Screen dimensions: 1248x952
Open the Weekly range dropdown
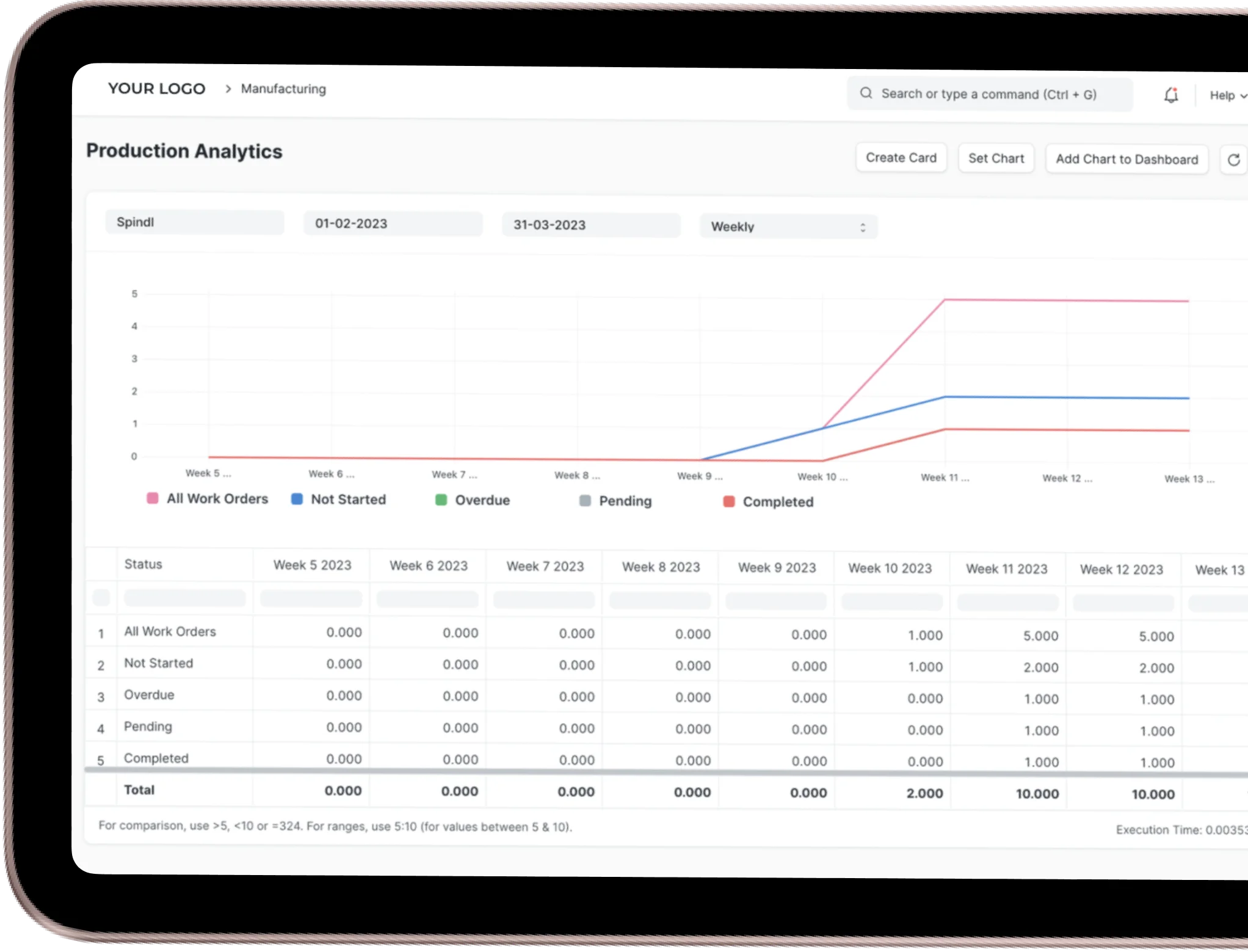pos(788,227)
